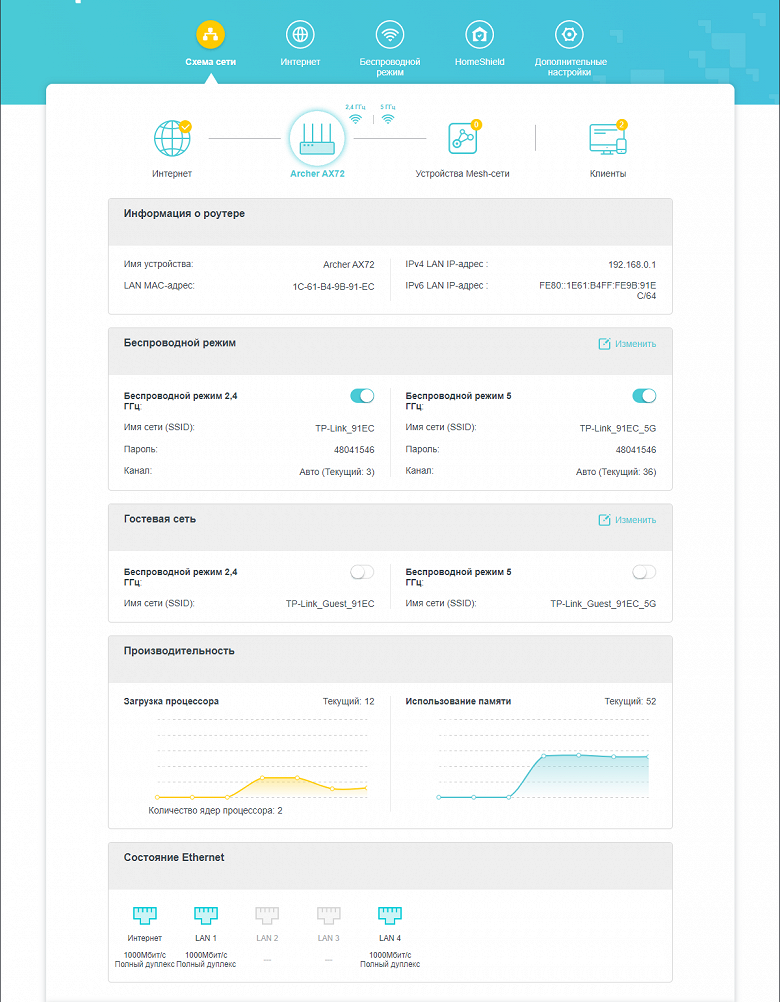Click the Интернет label under globe diagram
Viewport: 780px width, 1002px height.
pos(172,173)
